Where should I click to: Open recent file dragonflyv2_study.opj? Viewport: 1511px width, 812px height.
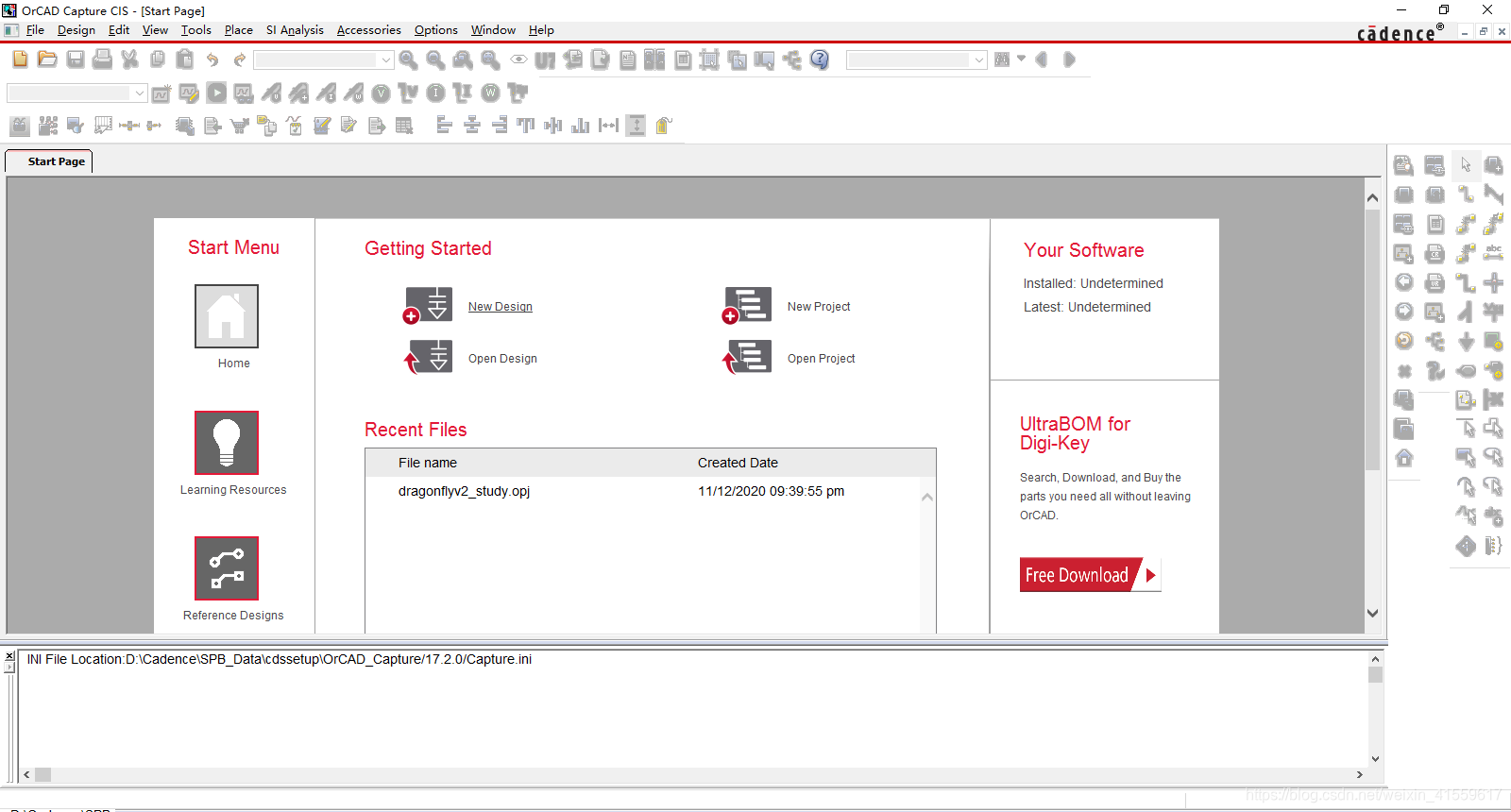coord(464,491)
